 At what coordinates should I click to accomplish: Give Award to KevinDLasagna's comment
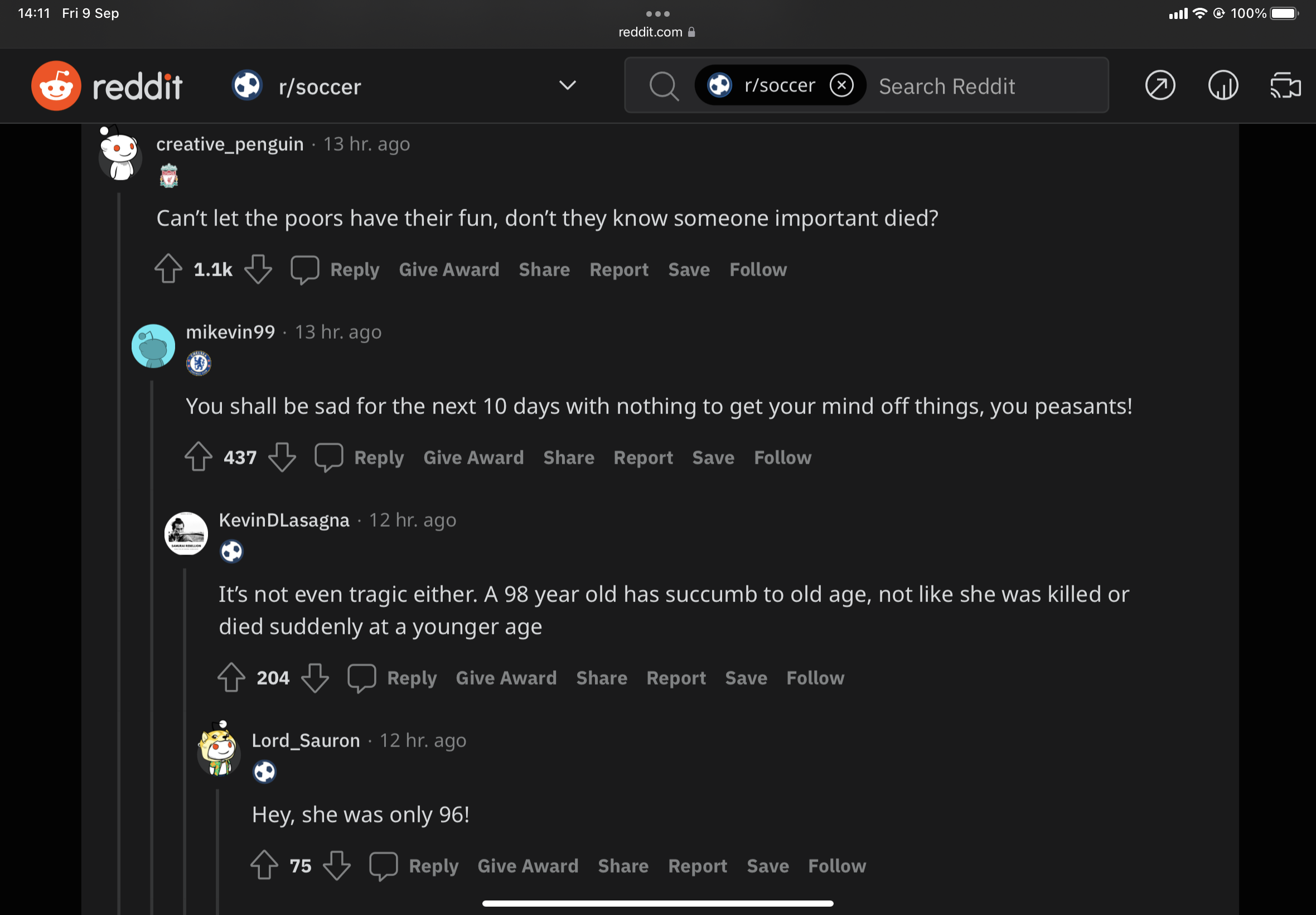(x=506, y=678)
